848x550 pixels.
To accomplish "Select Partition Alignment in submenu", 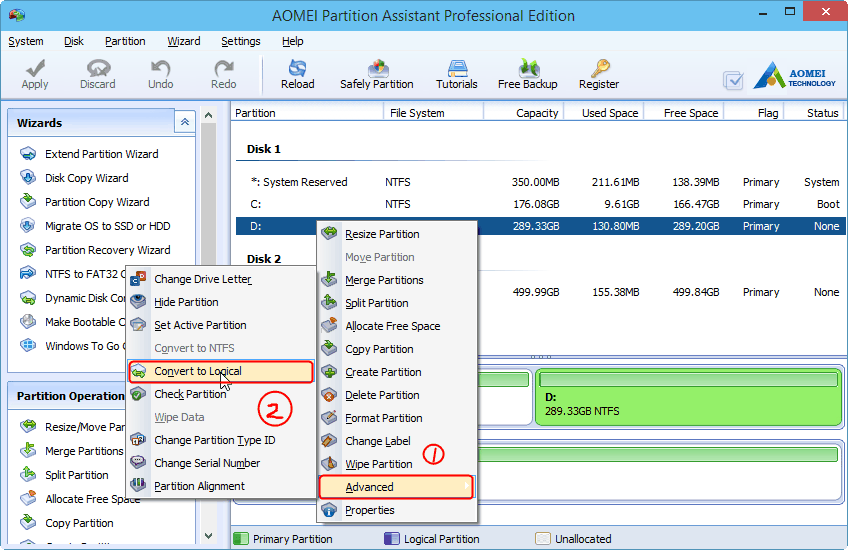I will pos(221,486).
